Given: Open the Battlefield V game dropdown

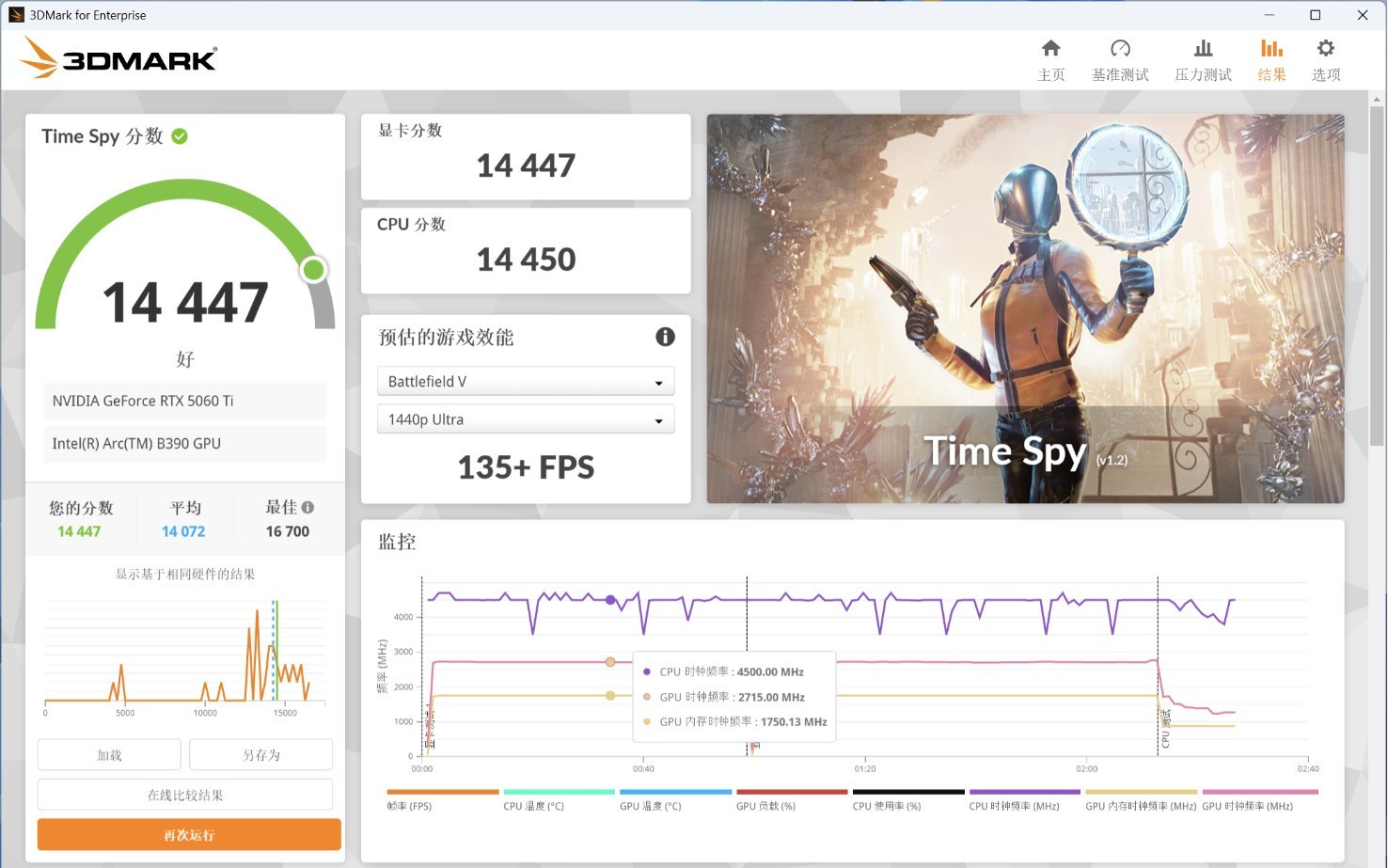Looking at the screenshot, I should [x=525, y=381].
